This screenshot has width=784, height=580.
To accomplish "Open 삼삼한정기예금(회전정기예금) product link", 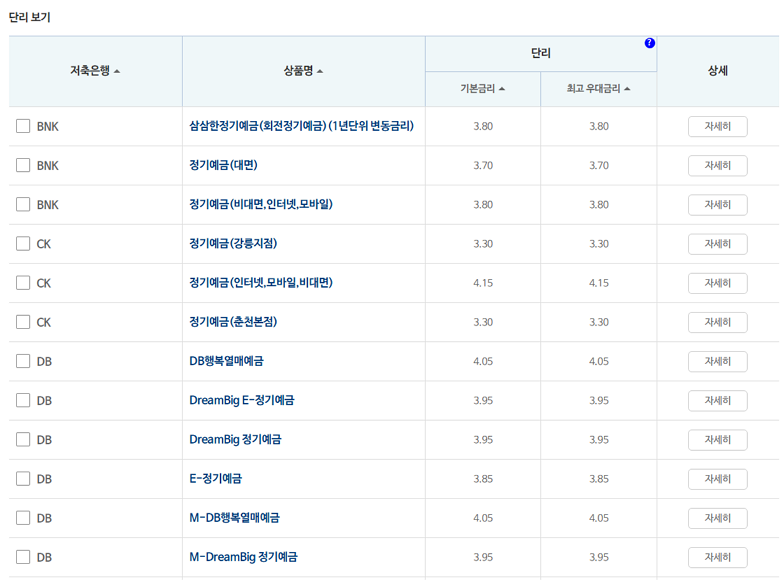I will pos(302,126).
